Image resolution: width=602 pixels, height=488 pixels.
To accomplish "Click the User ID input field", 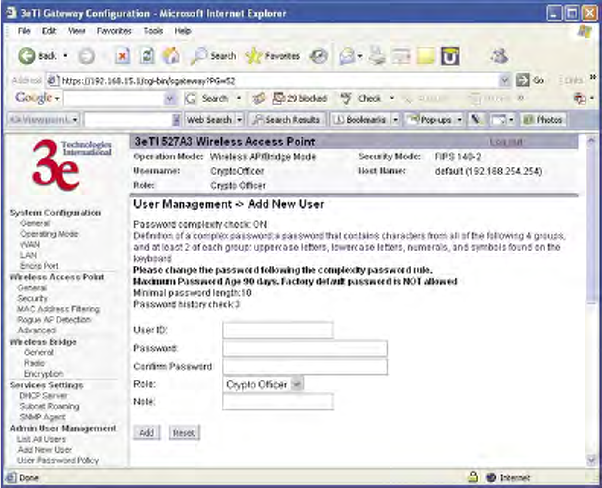I will pos(278,330).
